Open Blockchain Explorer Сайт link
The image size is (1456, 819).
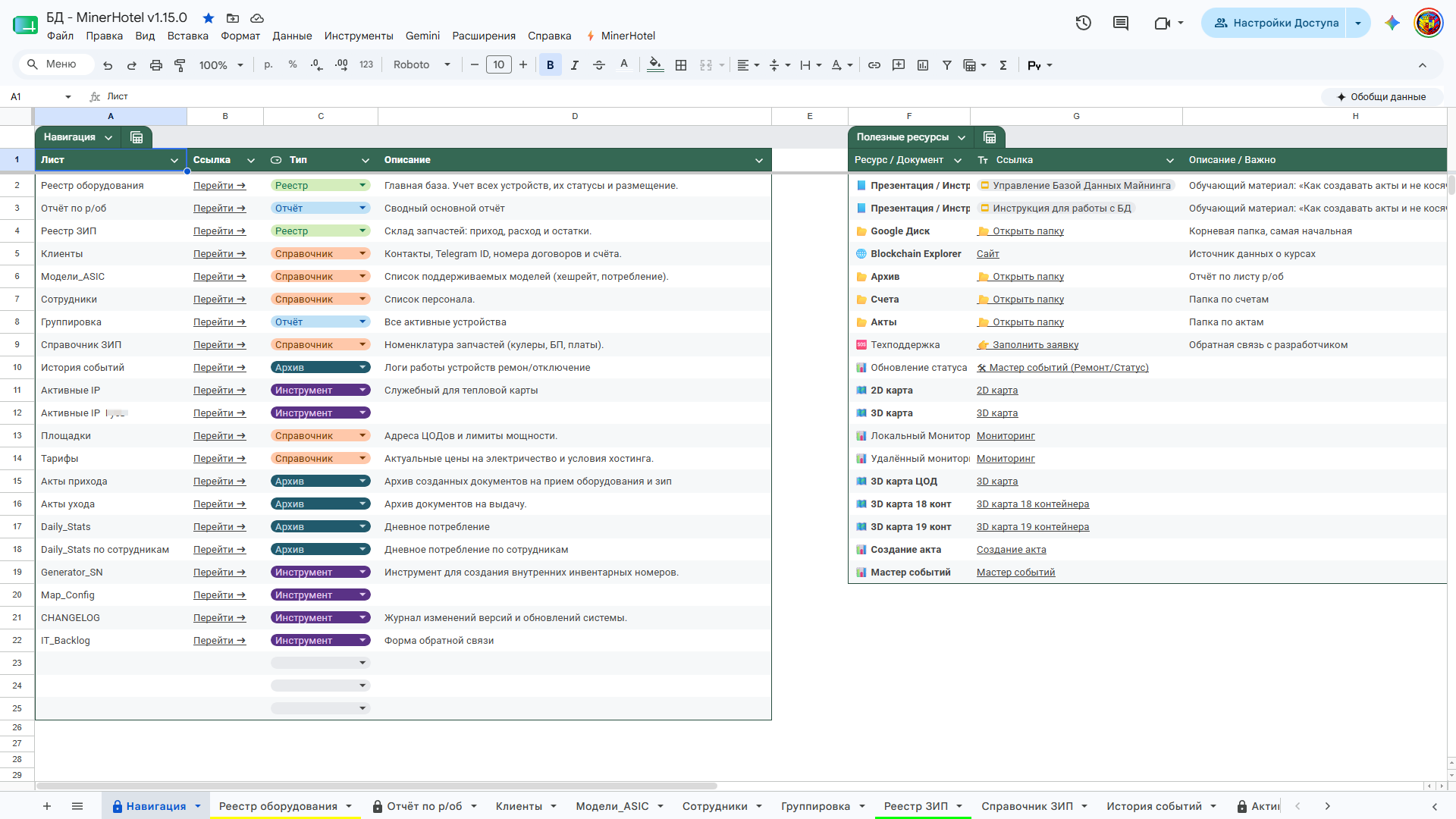pyautogui.click(x=987, y=253)
